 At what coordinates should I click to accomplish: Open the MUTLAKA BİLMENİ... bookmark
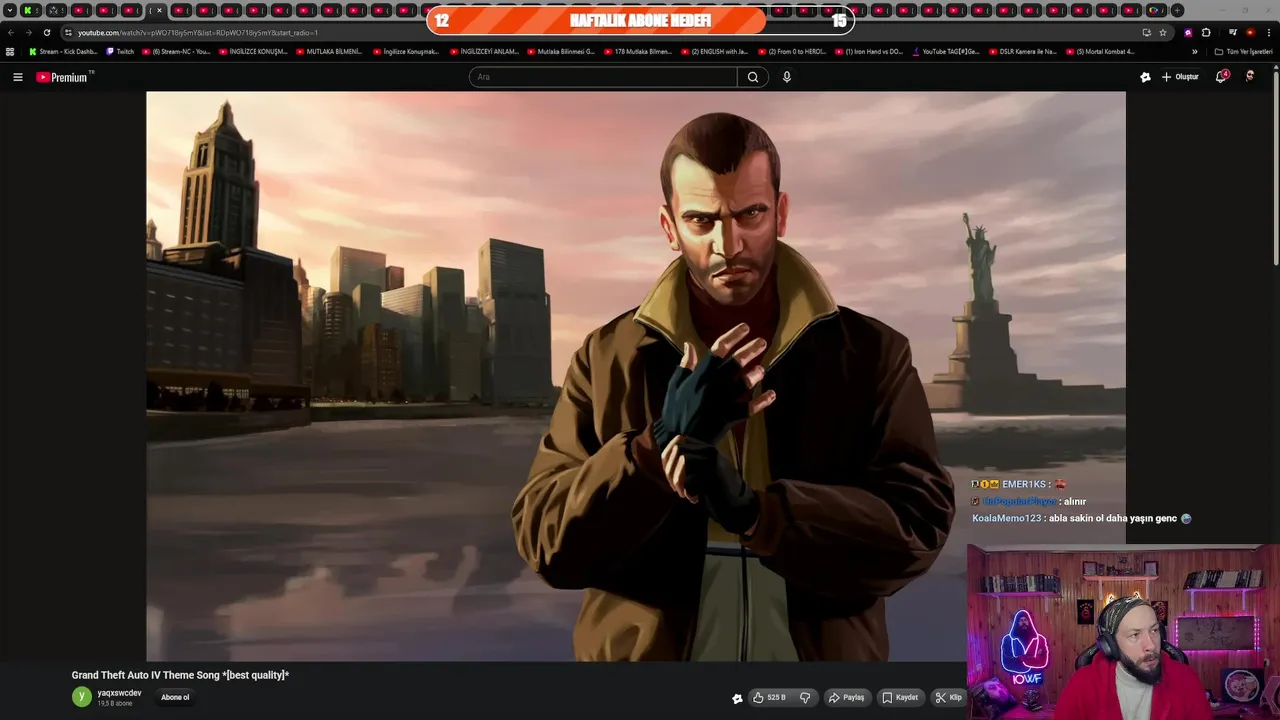(x=329, y=51)
